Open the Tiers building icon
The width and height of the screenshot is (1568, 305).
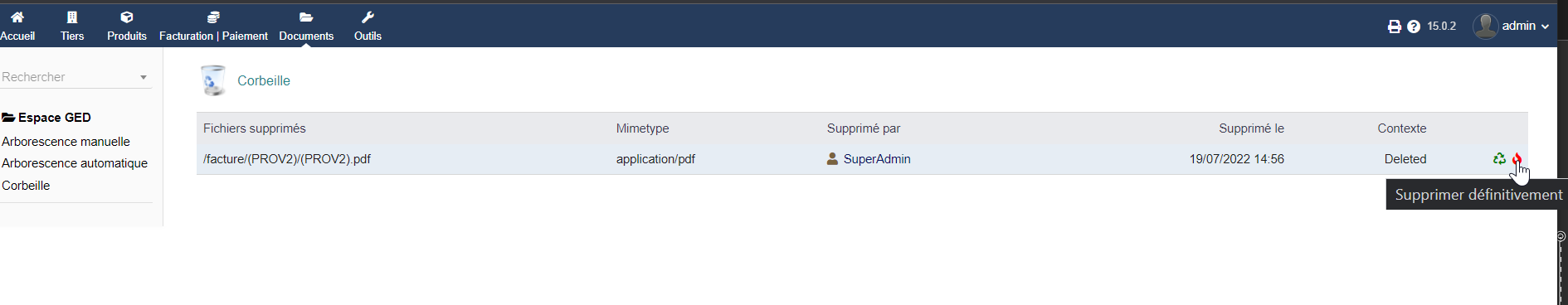(72, 17)
